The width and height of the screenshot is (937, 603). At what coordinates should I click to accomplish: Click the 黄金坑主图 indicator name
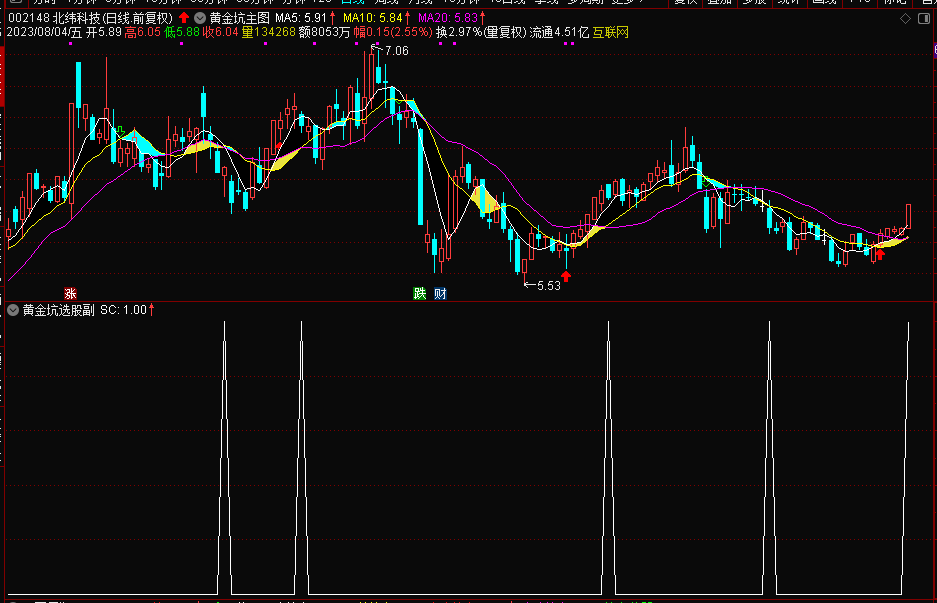click(239, 18)
